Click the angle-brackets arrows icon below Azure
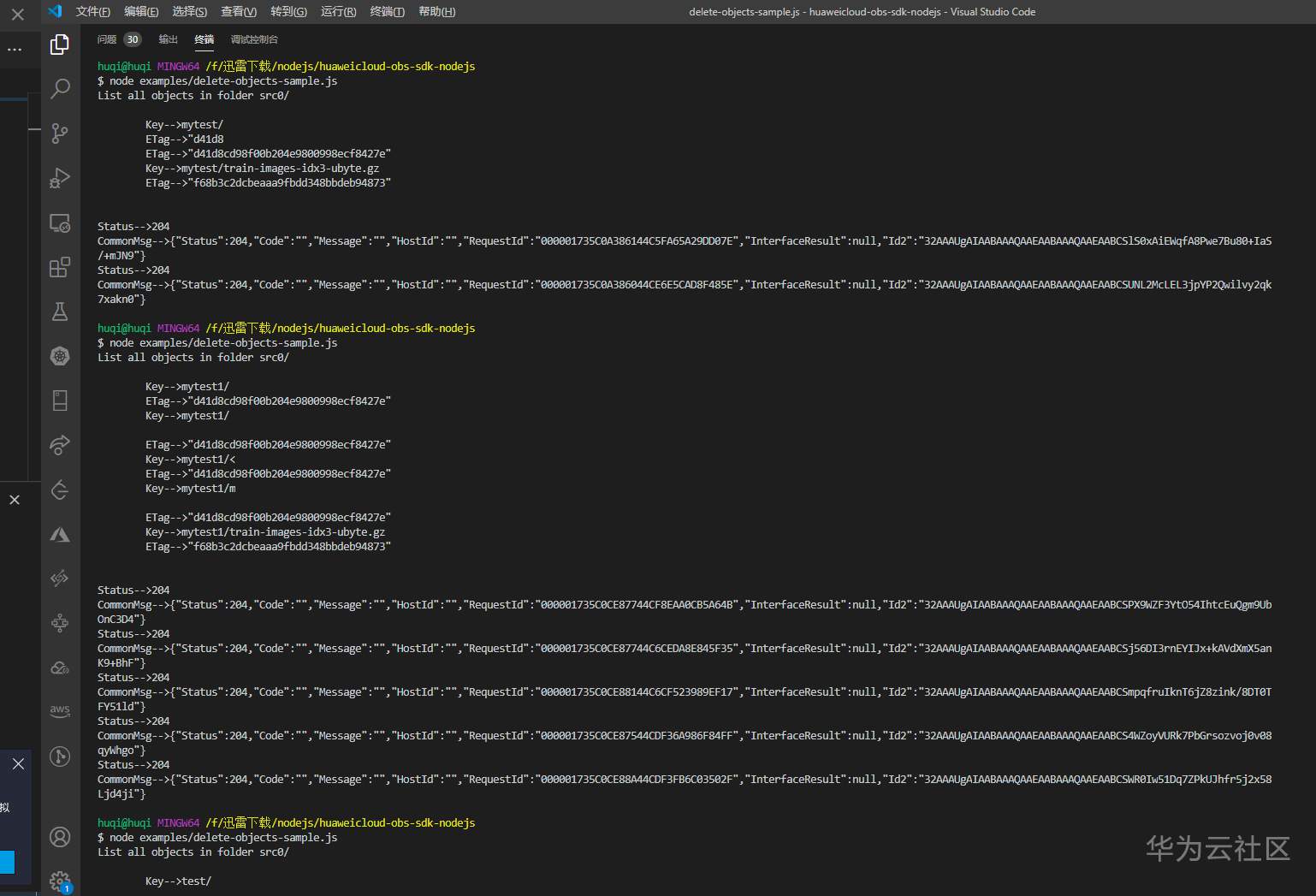The image size is (1316, 896). [x=60, y=579]
